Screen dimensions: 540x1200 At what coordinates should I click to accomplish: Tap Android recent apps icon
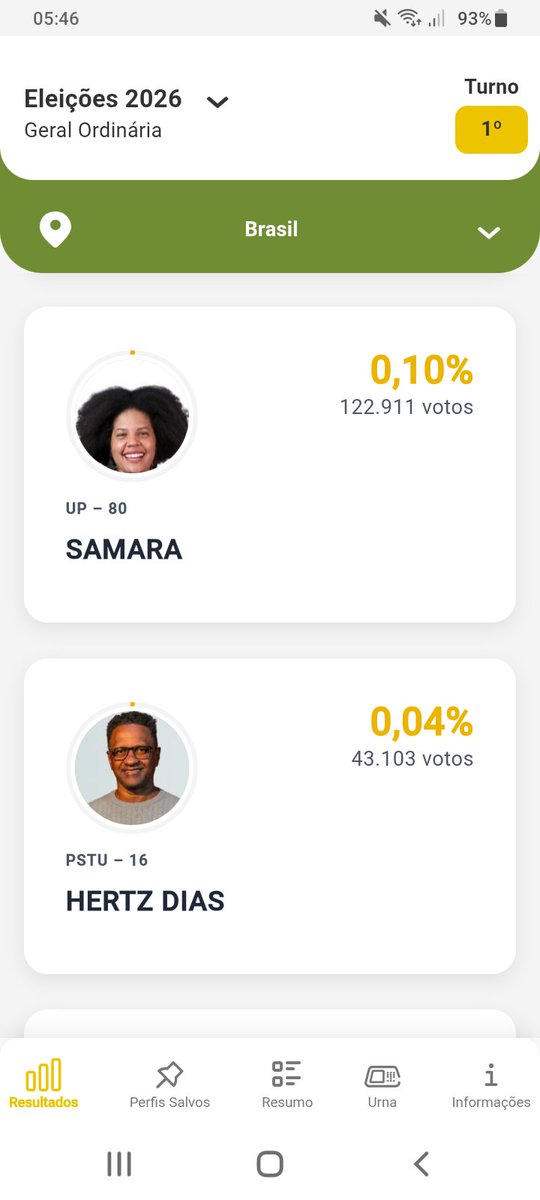click(x=119, y=1163)
